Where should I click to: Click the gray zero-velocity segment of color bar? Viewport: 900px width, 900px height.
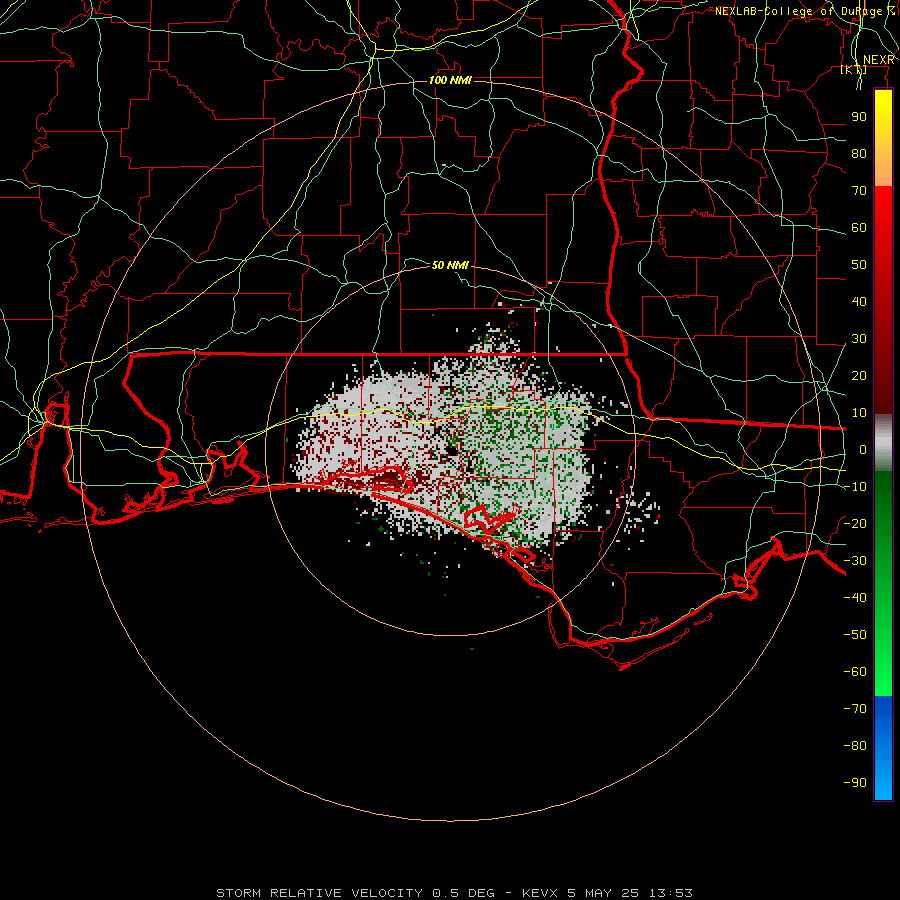[x=883, y=443]
